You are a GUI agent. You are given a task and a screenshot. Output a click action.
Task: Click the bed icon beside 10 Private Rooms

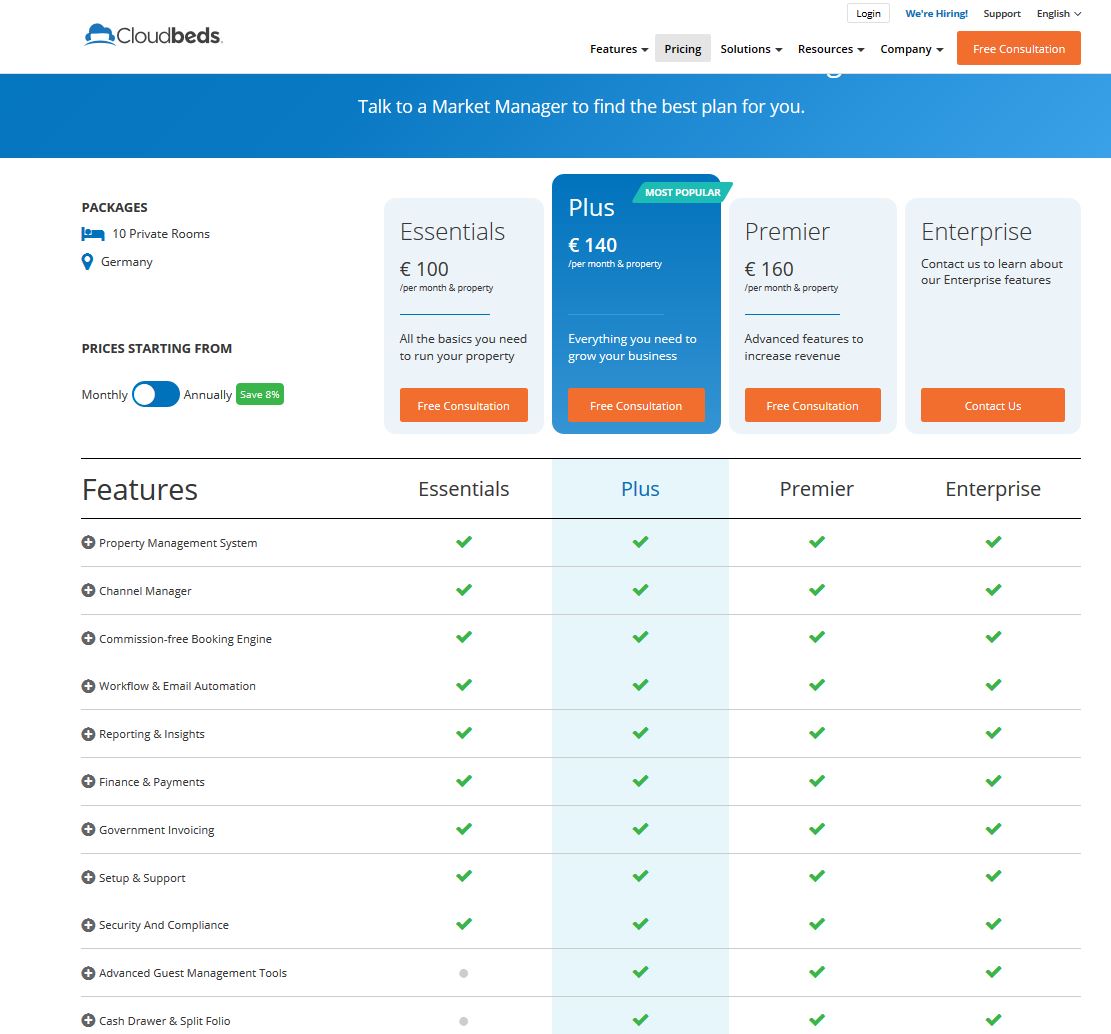pyautogui.click(x=93, y=234)
